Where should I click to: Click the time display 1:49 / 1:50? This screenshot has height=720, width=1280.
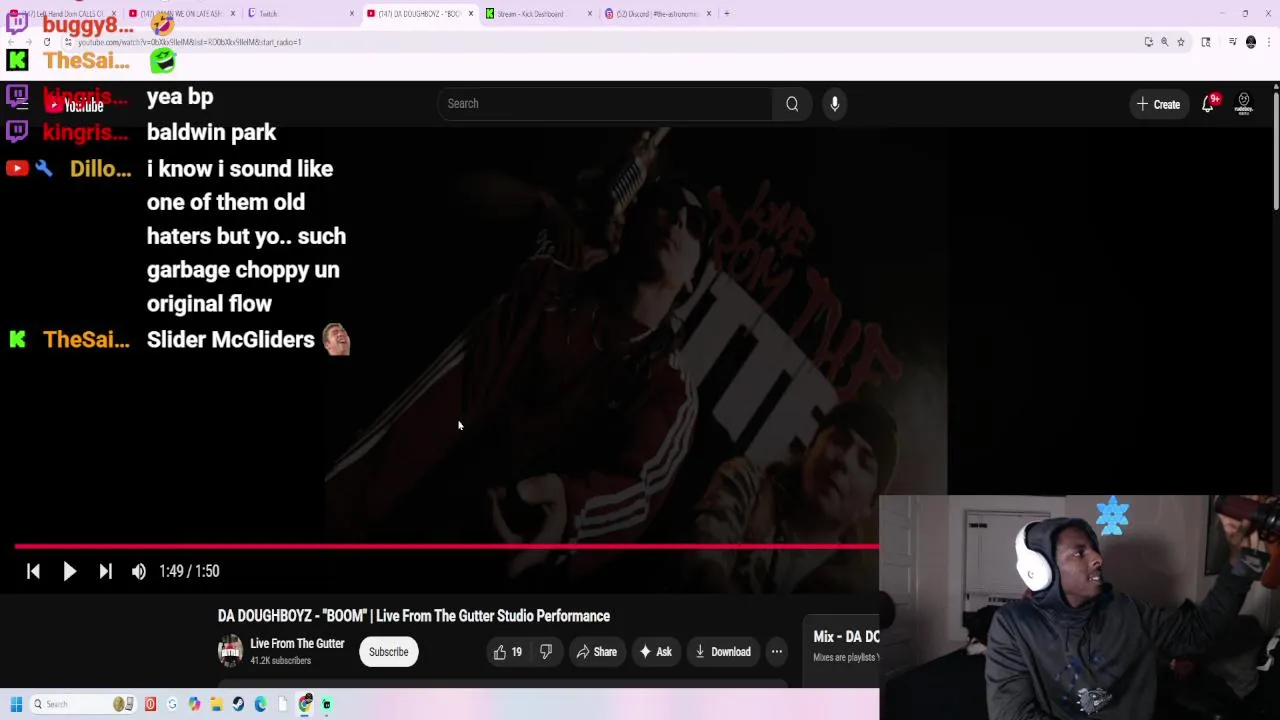pyautogui.click(x=189, y=571)
